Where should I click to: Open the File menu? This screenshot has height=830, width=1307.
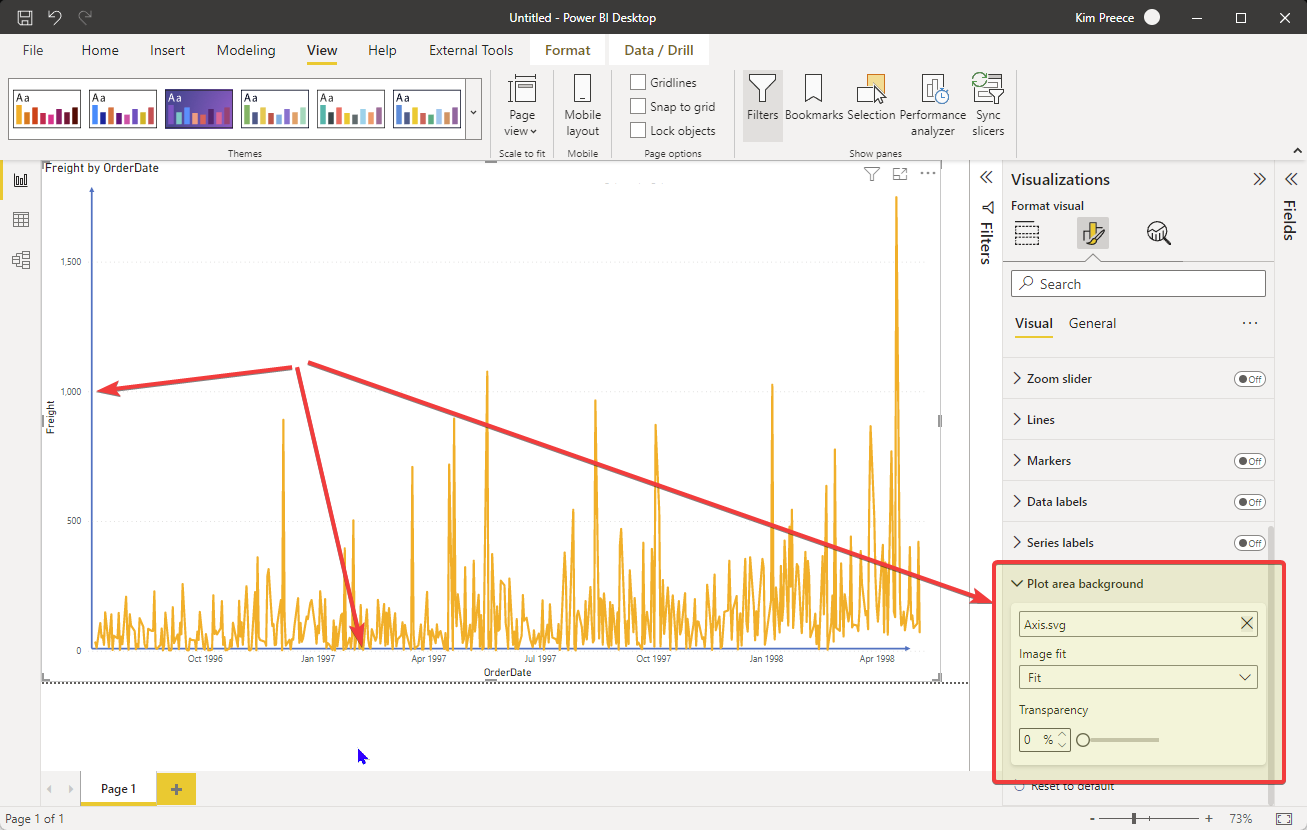coord(33,50)
